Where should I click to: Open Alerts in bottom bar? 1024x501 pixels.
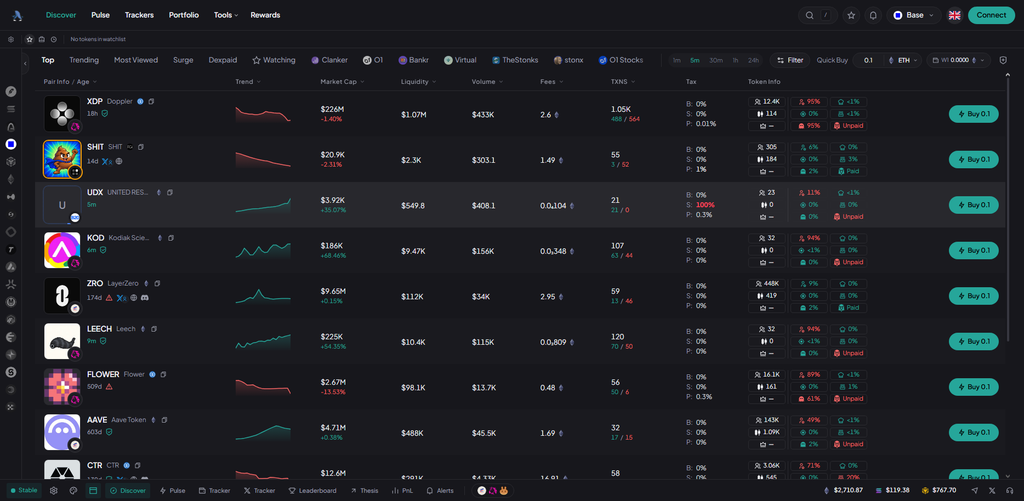[x=440, y=491]
